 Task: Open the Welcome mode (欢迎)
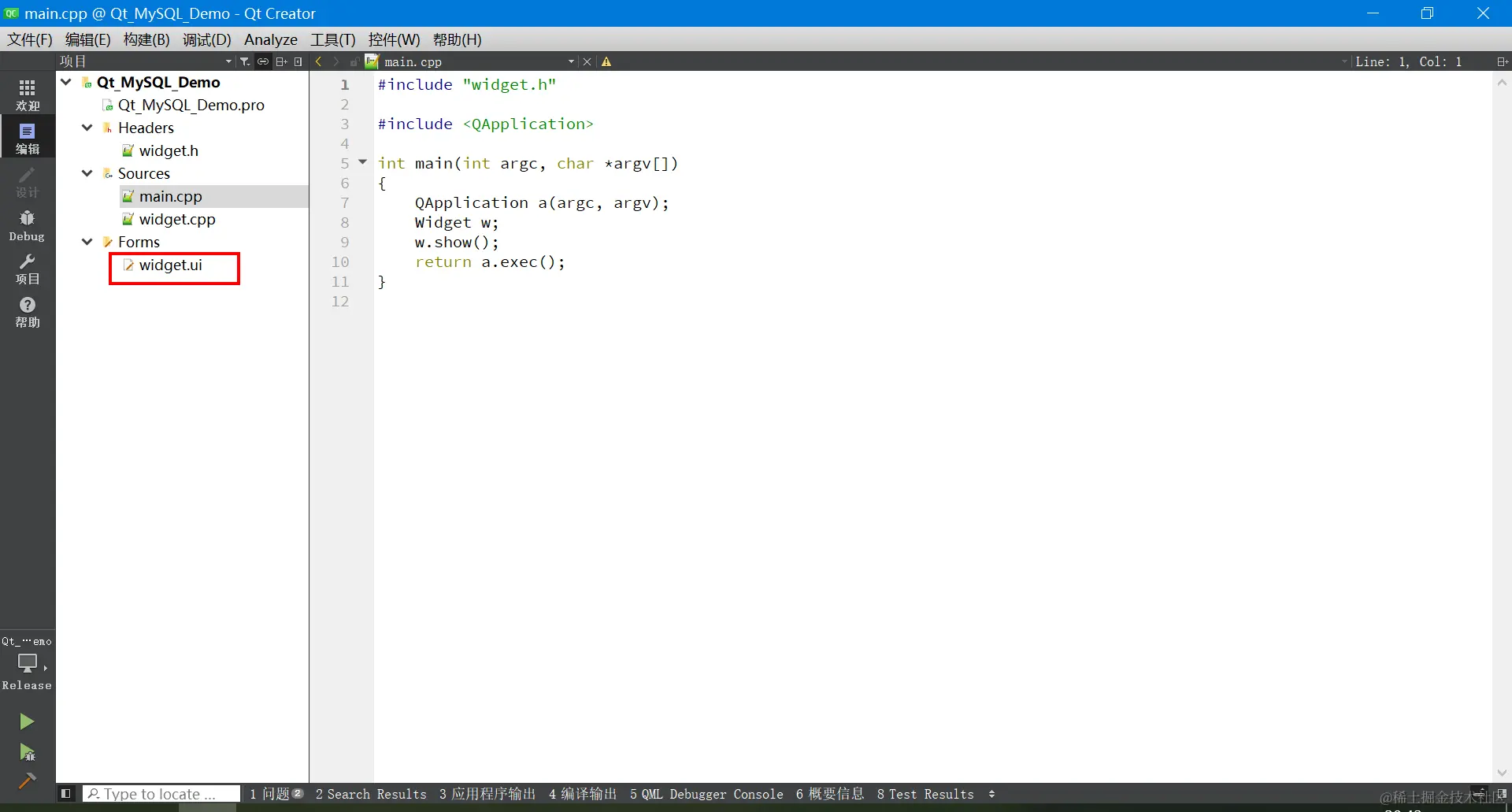(28, 95)
